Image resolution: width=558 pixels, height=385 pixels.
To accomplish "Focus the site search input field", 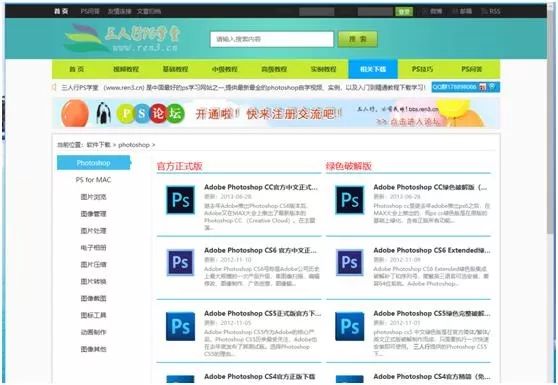I will pos(272,39).
